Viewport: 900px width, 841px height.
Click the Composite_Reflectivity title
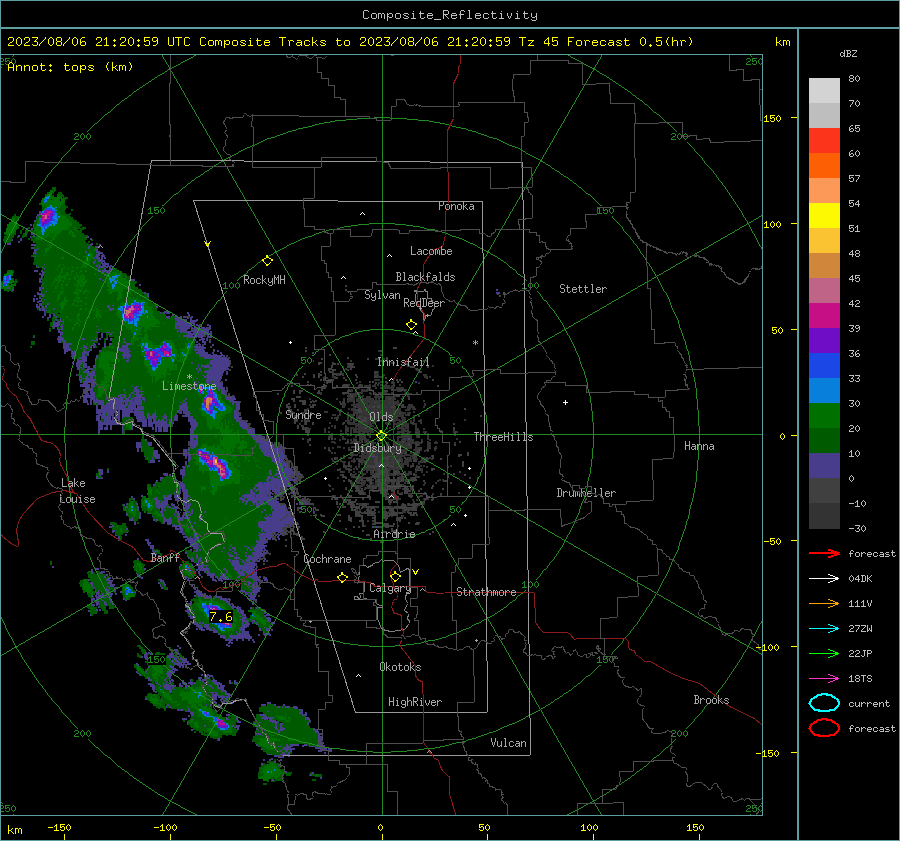[x=450, y=15]
